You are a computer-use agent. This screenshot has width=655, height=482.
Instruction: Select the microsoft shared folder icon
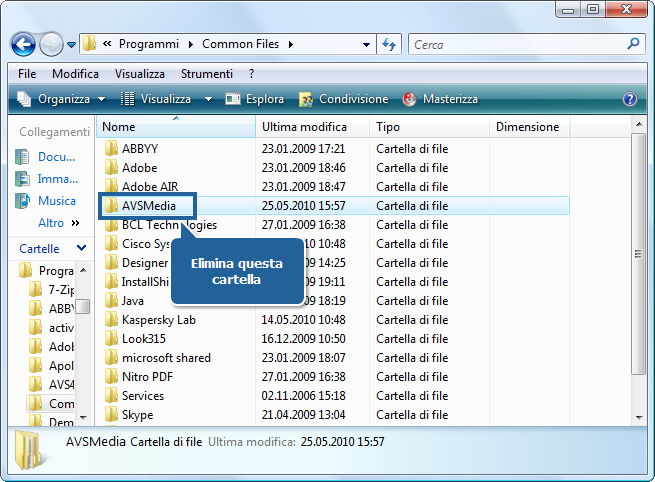[111, 358]
